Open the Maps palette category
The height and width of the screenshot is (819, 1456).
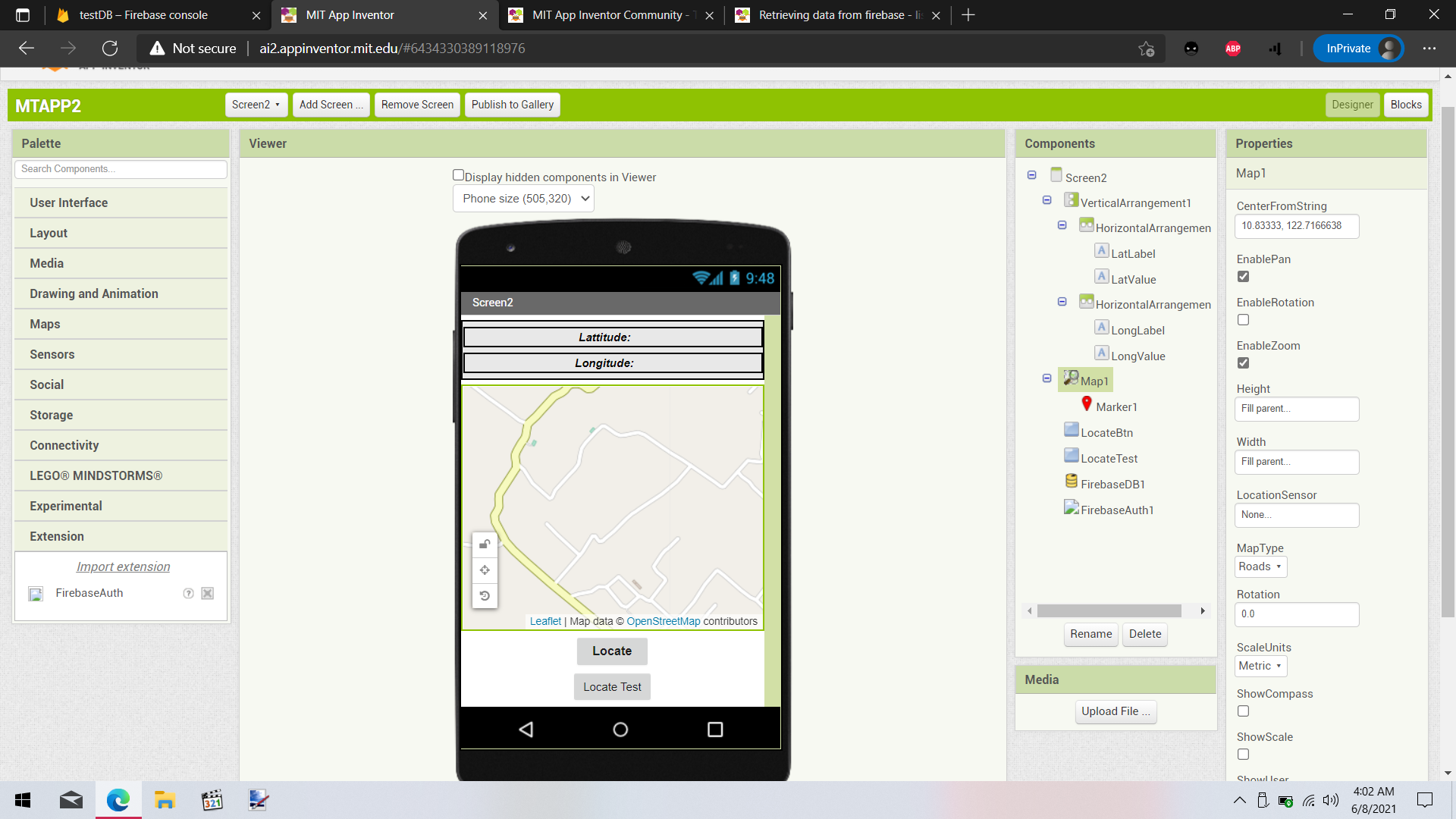coord(45,324)
